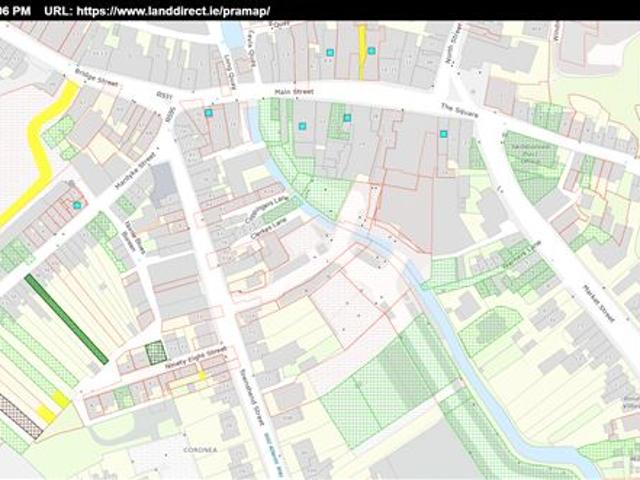Click the cyan marker beside Long Quay
This screenshot has height=480, width=640.
(208, 114)
